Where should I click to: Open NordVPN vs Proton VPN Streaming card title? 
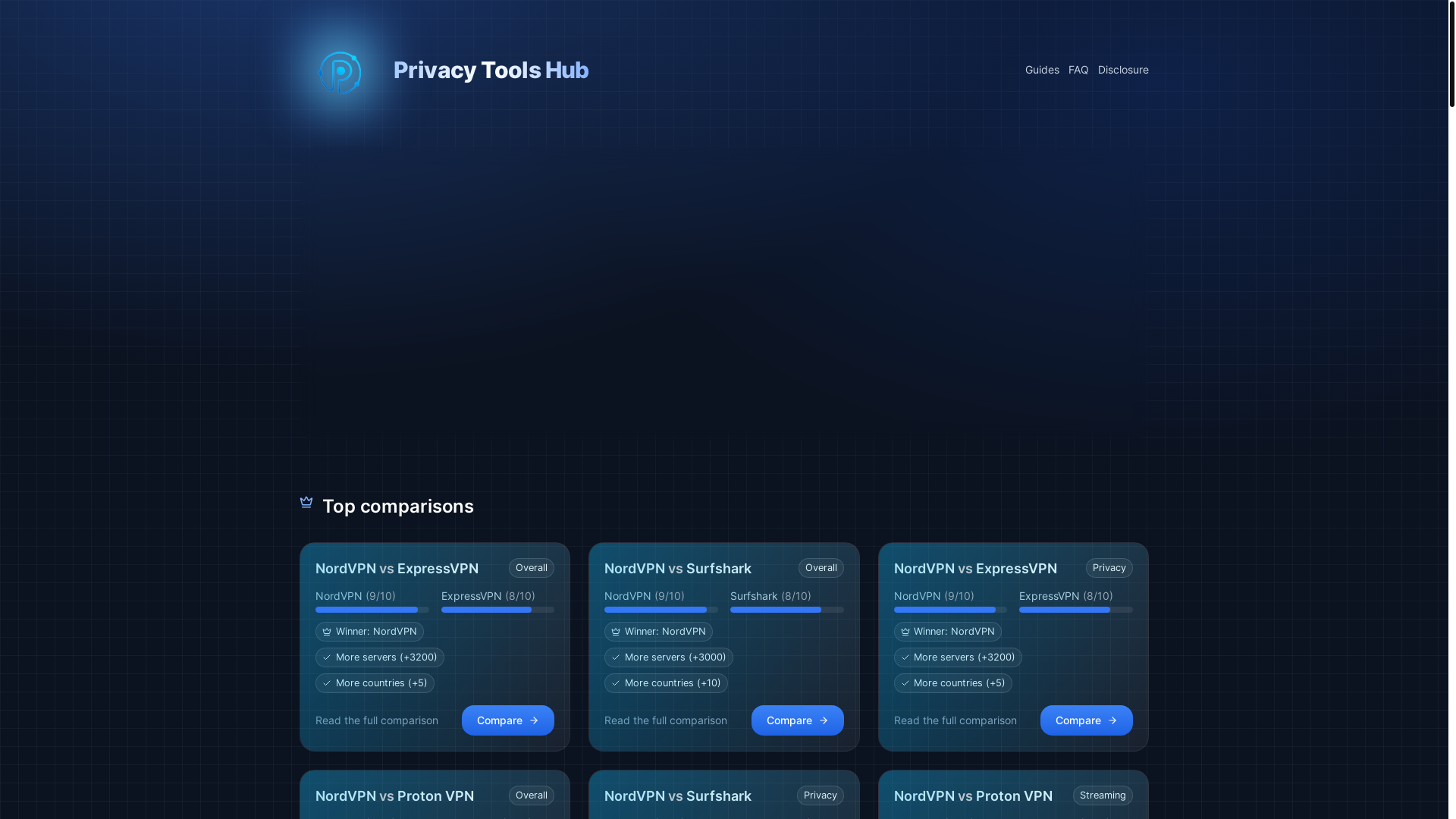coord(973,796)
